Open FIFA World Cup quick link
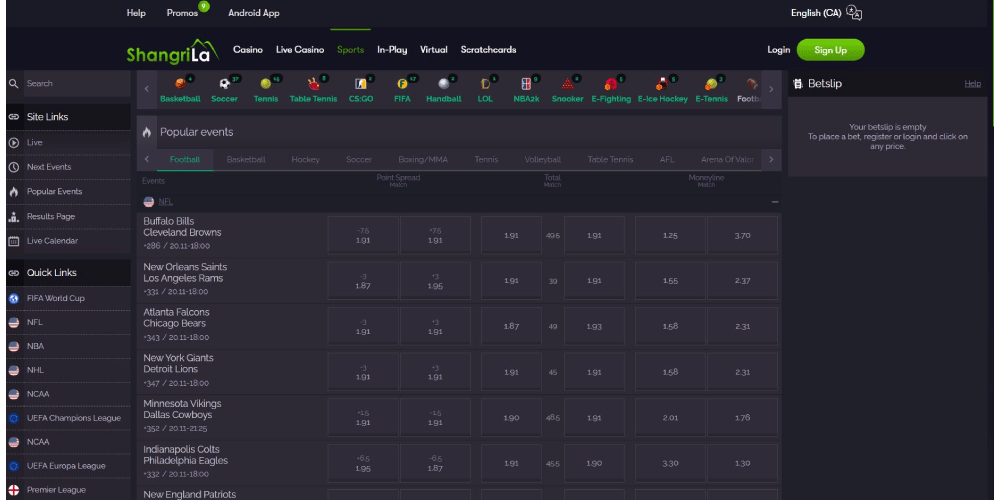The width and height of the screenshot is (1000, 500). (x=56, y=298)
